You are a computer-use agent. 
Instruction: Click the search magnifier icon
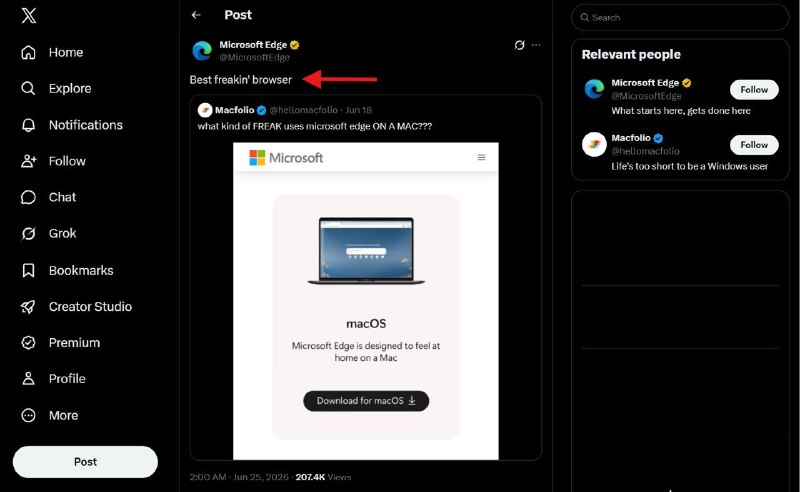[585, 17]
